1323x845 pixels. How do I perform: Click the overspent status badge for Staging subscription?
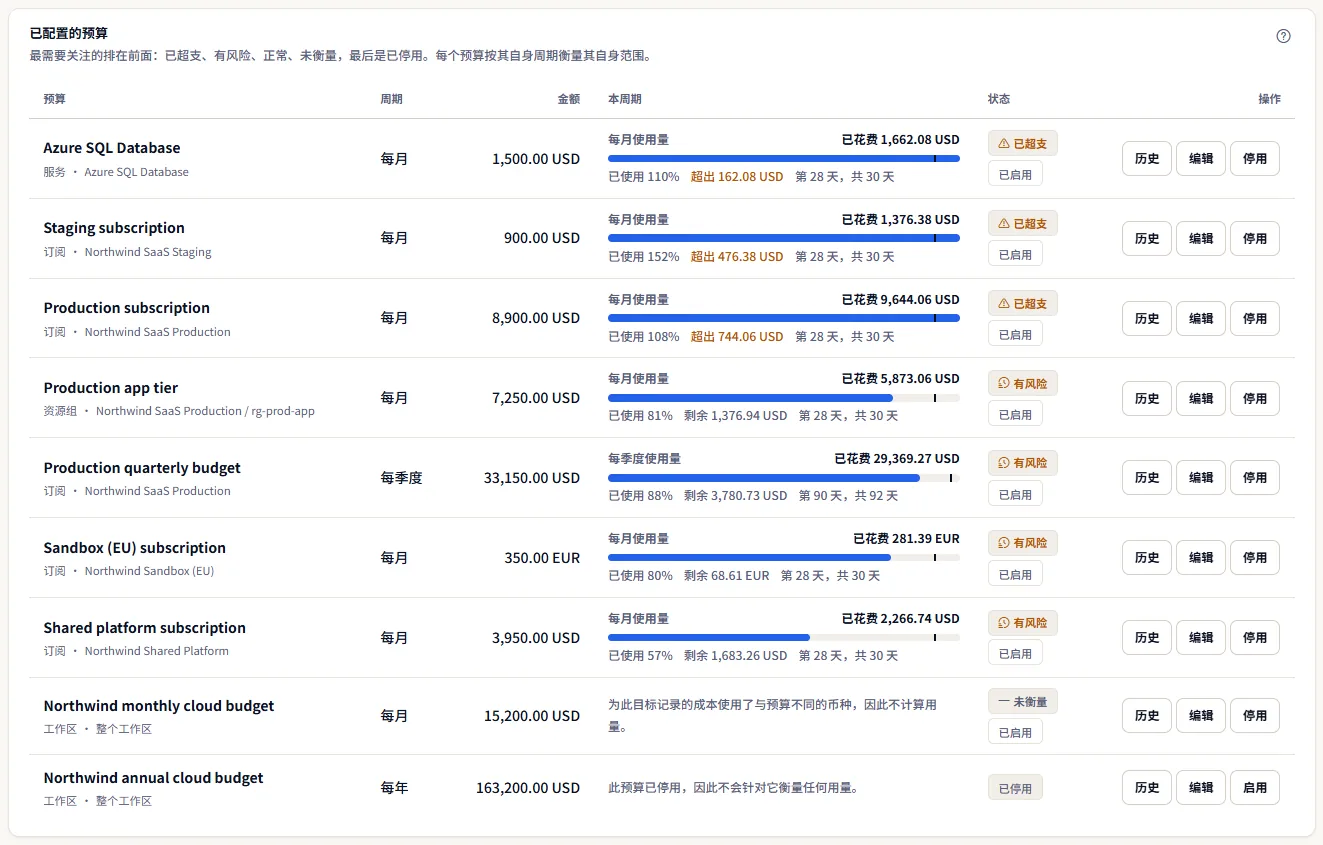[1022, 224]
